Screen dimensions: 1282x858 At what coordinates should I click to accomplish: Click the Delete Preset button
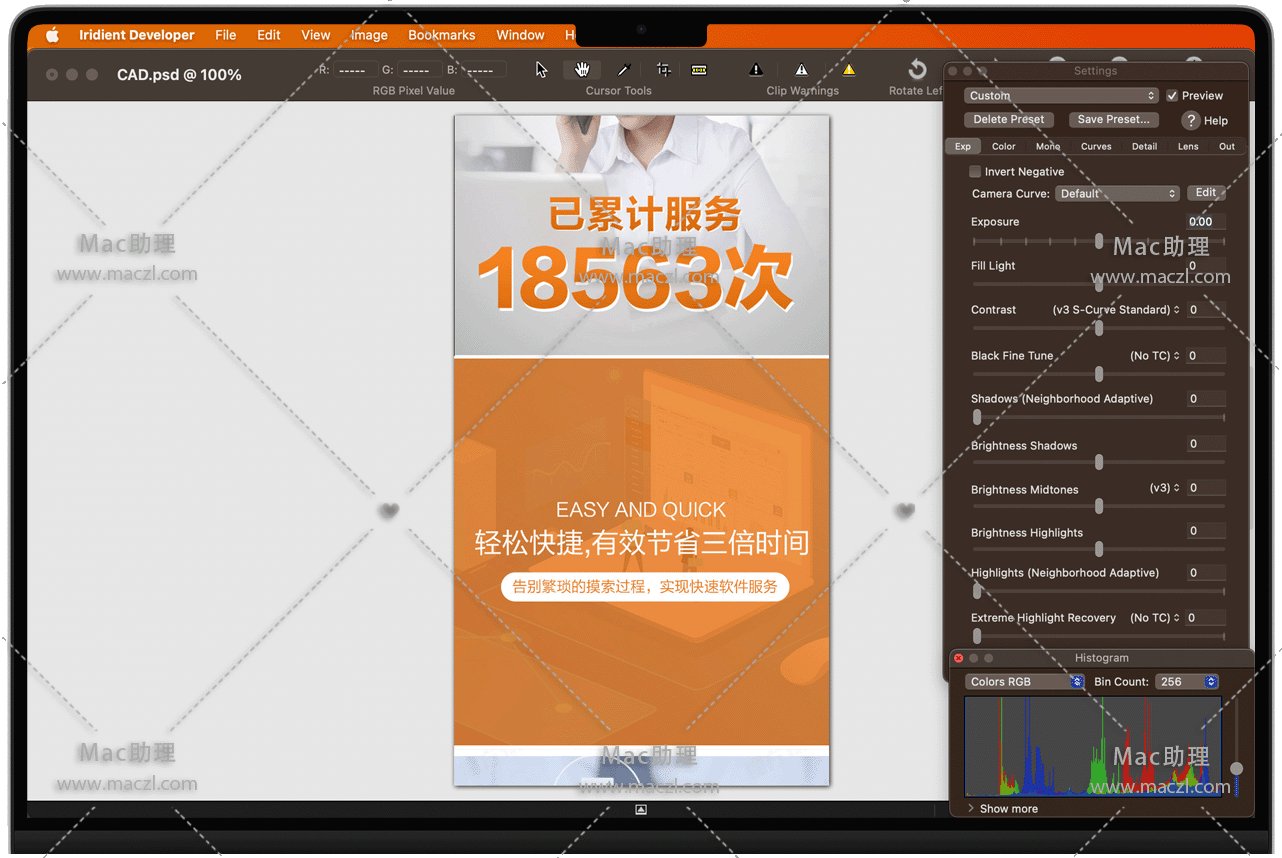(x=1008, y=119)
